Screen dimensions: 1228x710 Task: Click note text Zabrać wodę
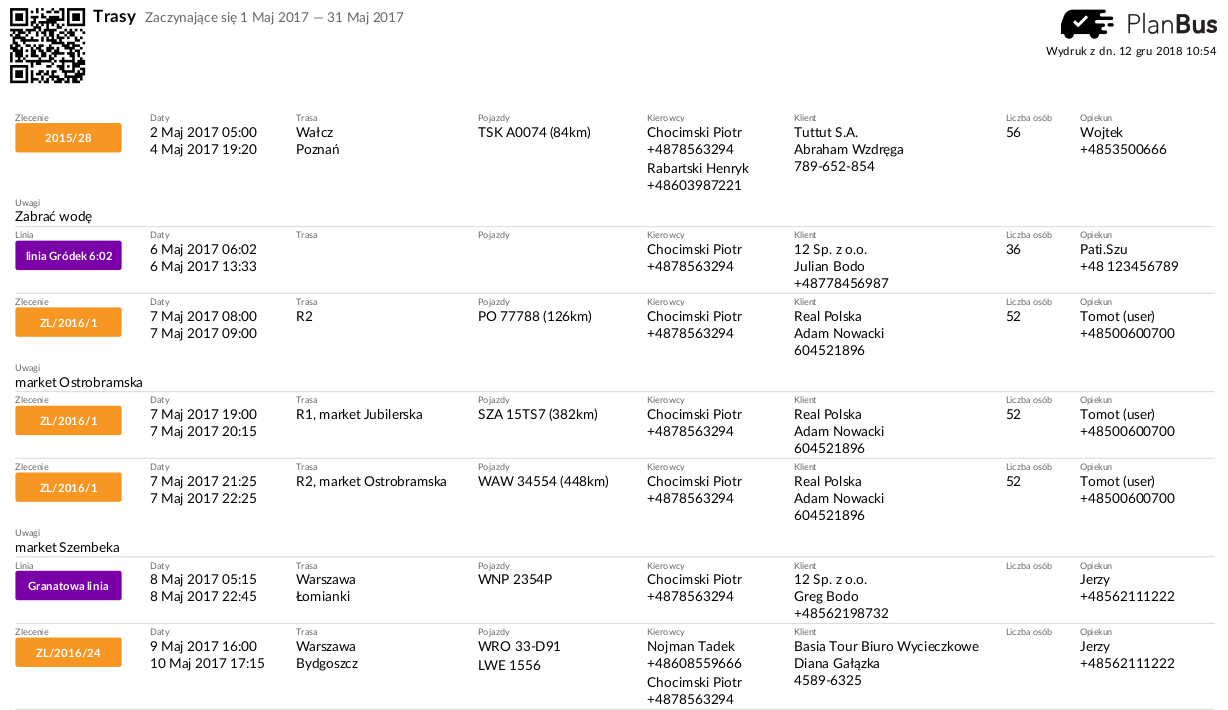54,216
